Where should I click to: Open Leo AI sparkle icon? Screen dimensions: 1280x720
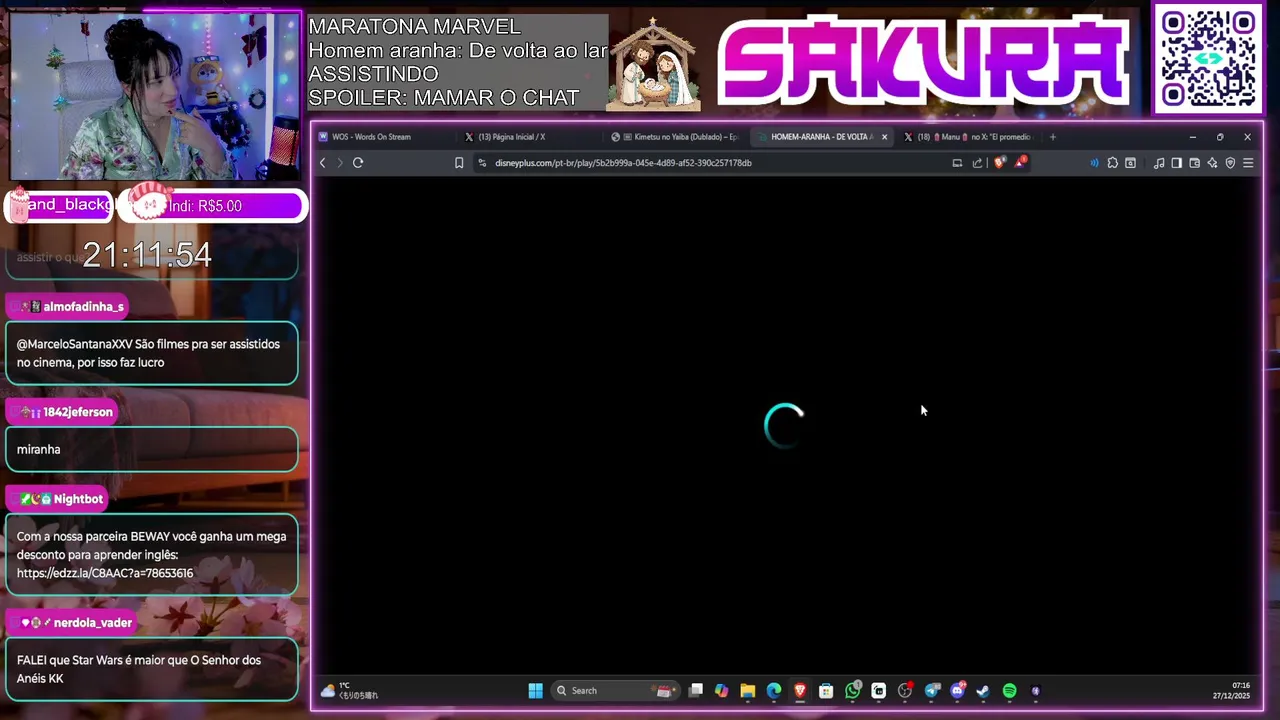[x=1212, y=163]
